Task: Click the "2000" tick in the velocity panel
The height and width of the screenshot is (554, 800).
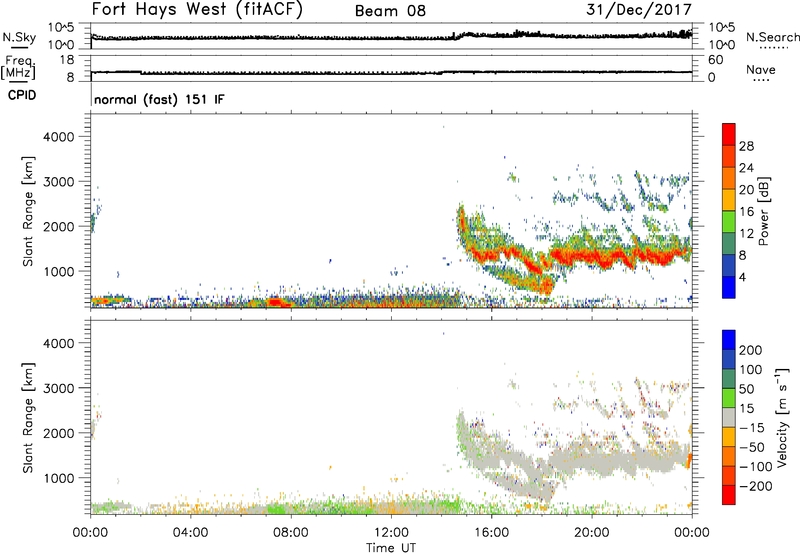Action: tap(58, 433)
